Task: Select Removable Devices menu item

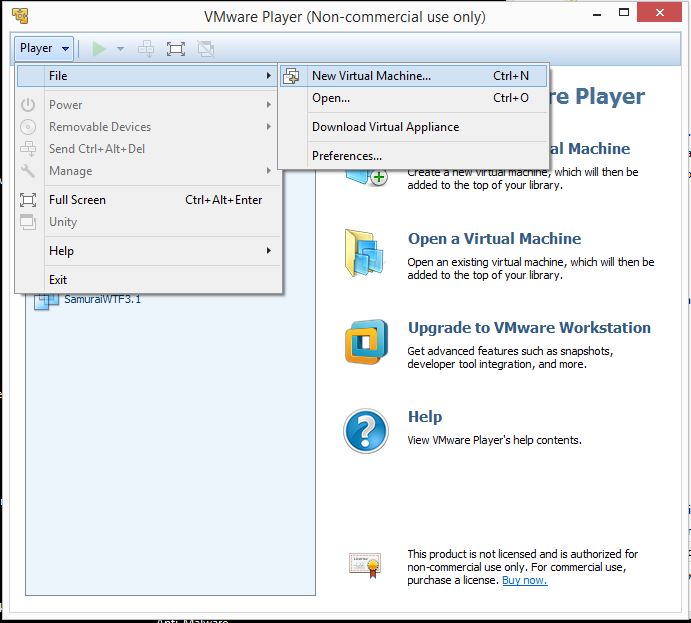Action: 148,127
